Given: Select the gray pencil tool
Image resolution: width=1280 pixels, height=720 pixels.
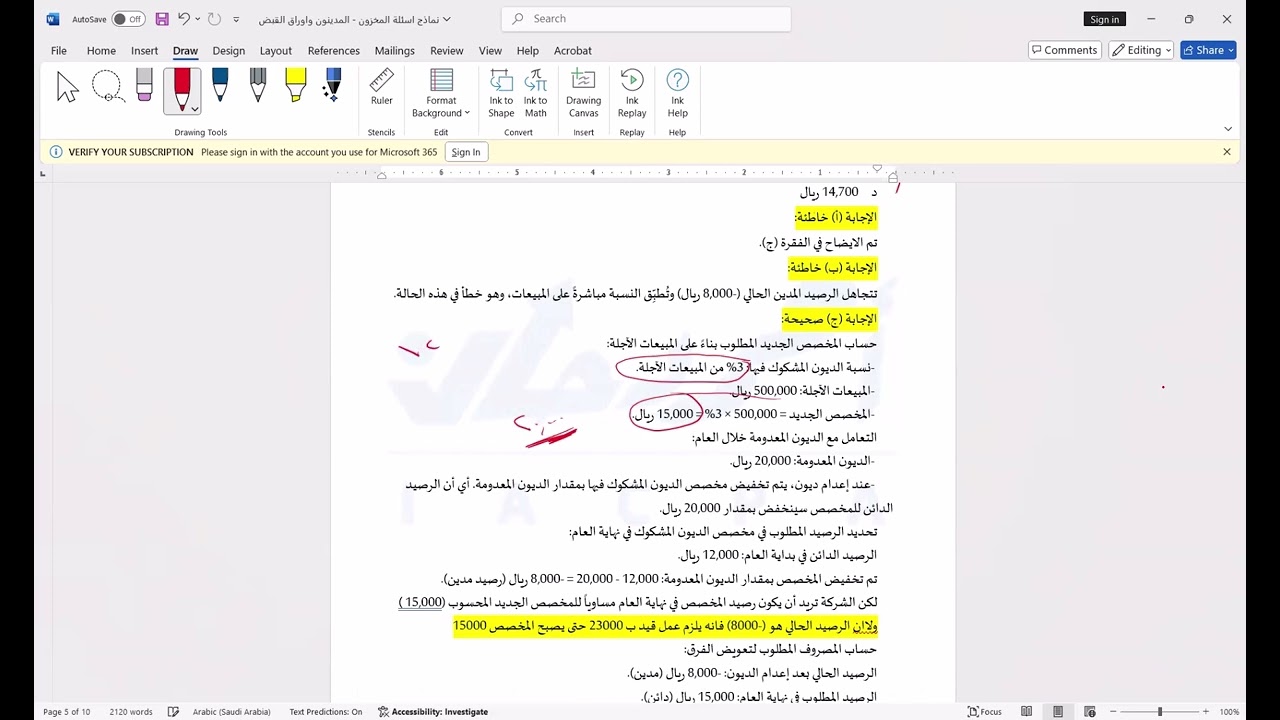Looking at the screenshot, I should coord(258,86).
